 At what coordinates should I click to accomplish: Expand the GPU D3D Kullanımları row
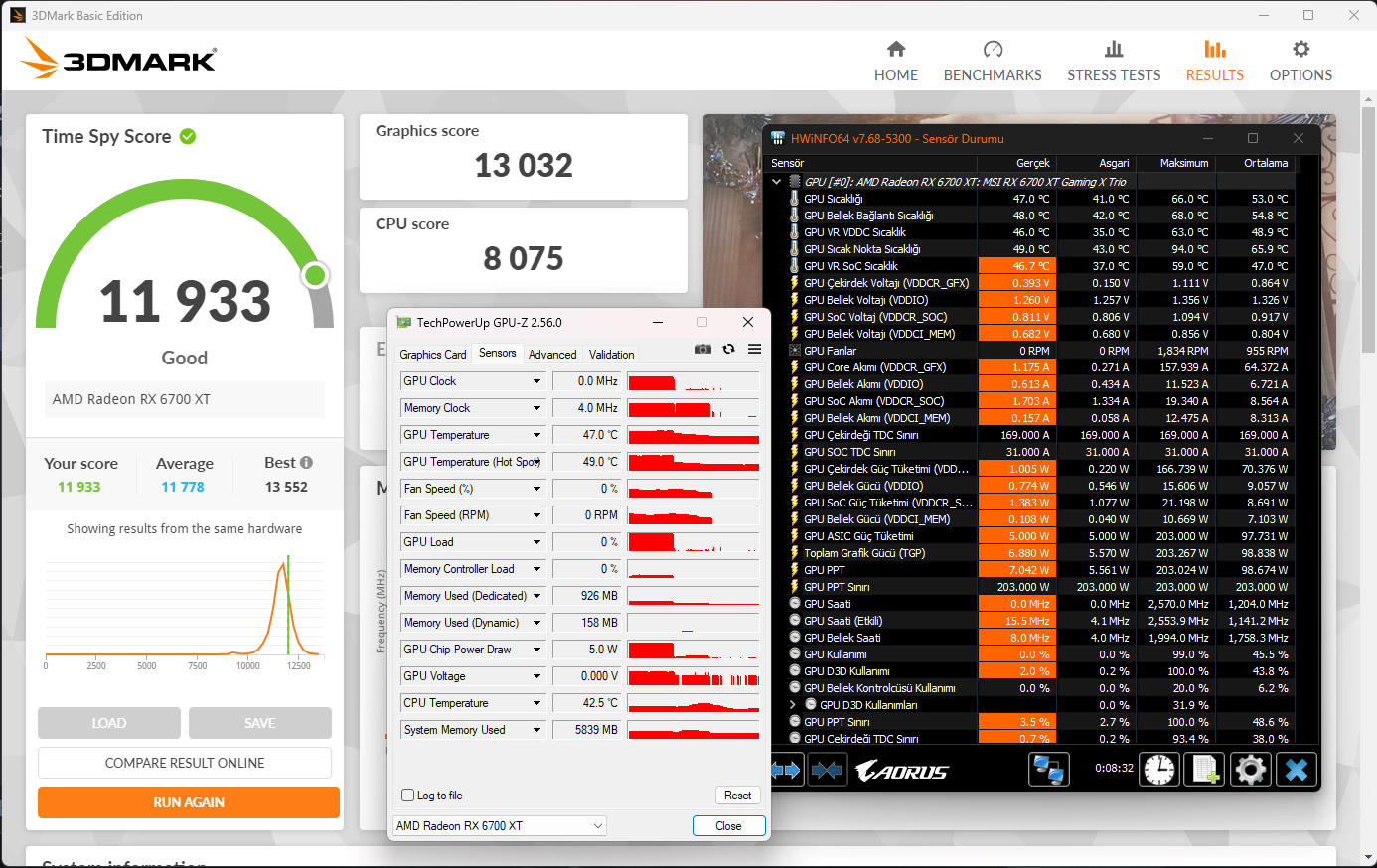[793, 705]
